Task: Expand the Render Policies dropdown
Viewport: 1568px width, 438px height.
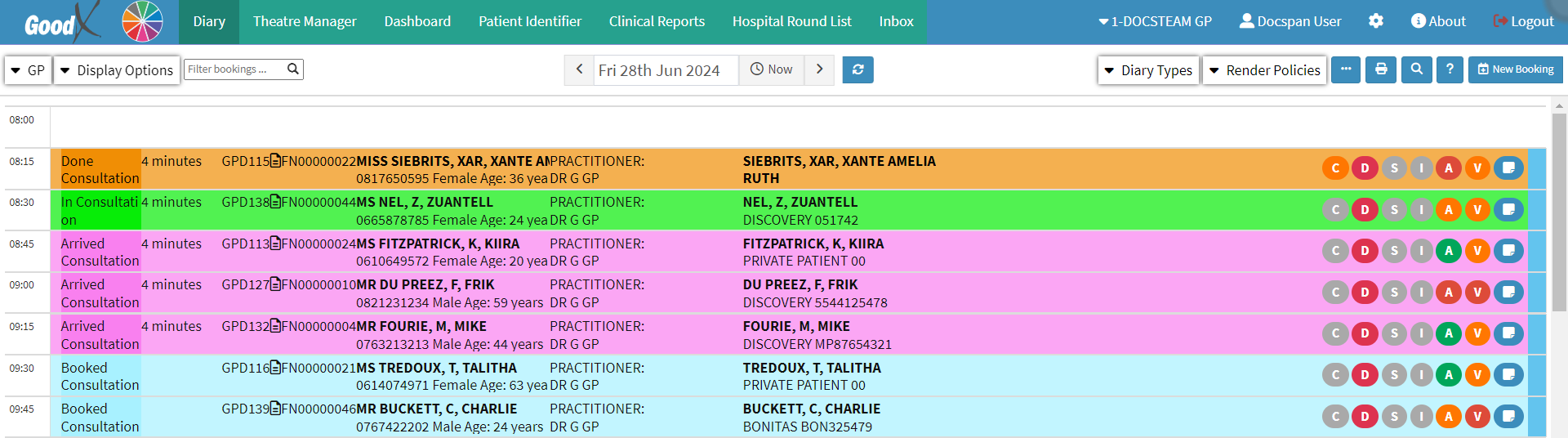Action: pos(1264,70)
